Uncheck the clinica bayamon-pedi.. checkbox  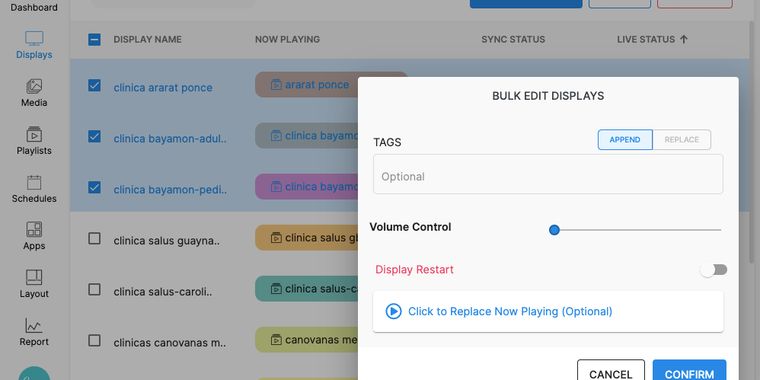(95, 187)
